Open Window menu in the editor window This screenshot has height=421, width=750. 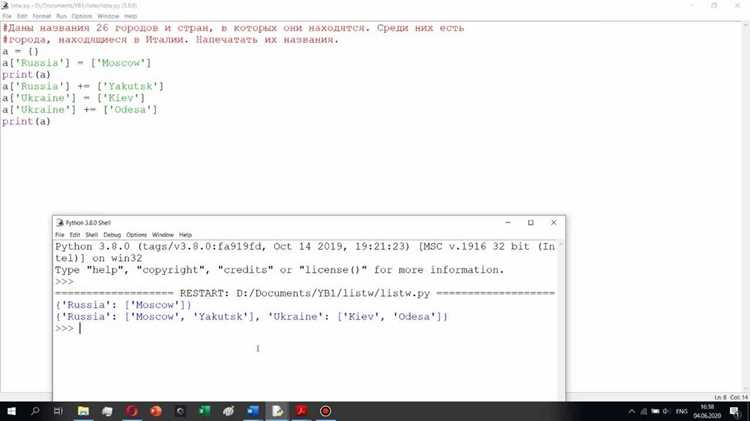tap(108, 16)
